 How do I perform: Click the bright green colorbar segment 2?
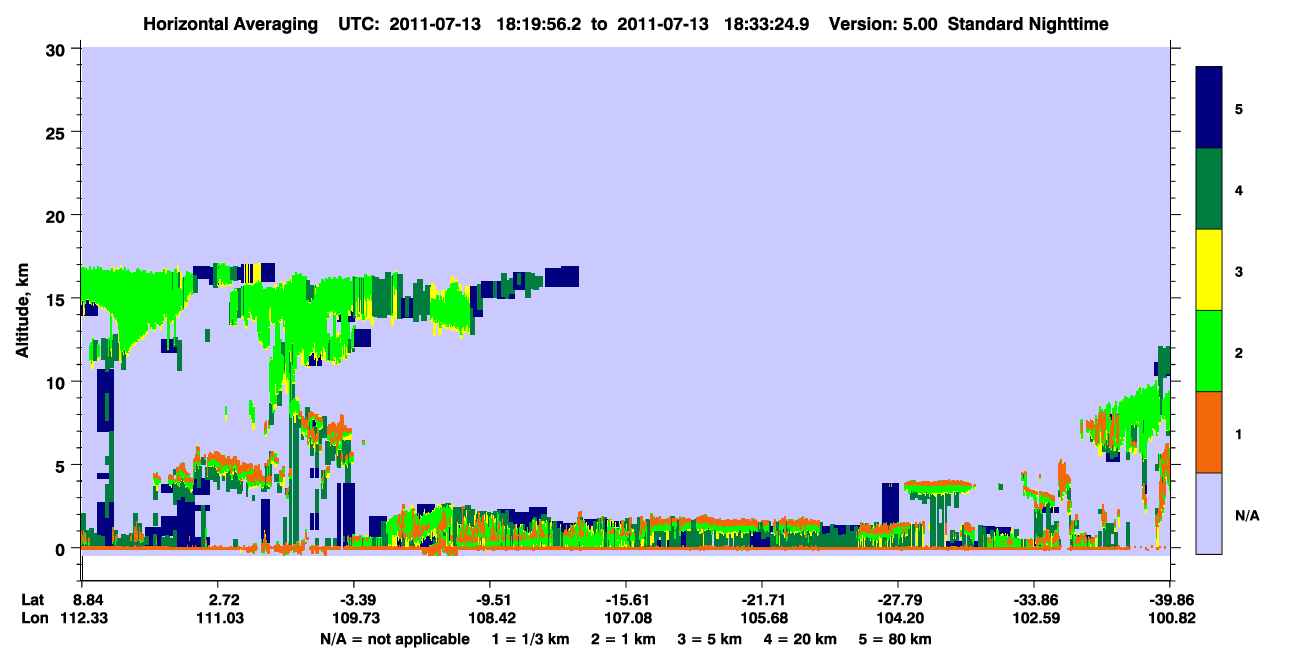coord(1209,351)
